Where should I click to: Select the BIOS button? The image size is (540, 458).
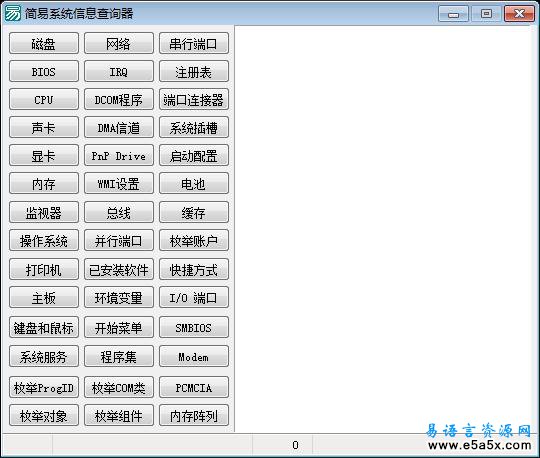pyautogui.click(x=44, y=72)
